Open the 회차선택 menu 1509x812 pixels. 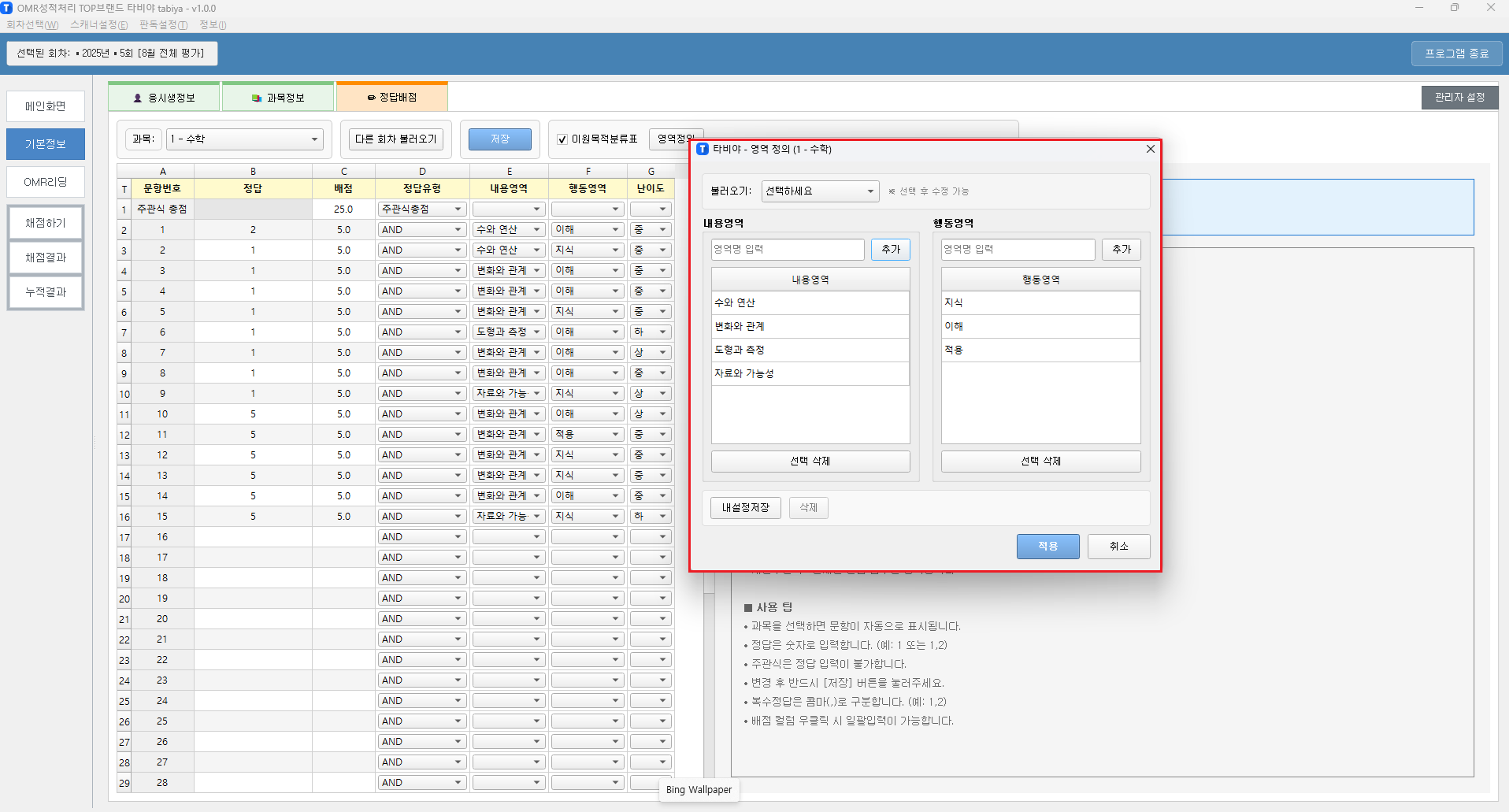32,25
